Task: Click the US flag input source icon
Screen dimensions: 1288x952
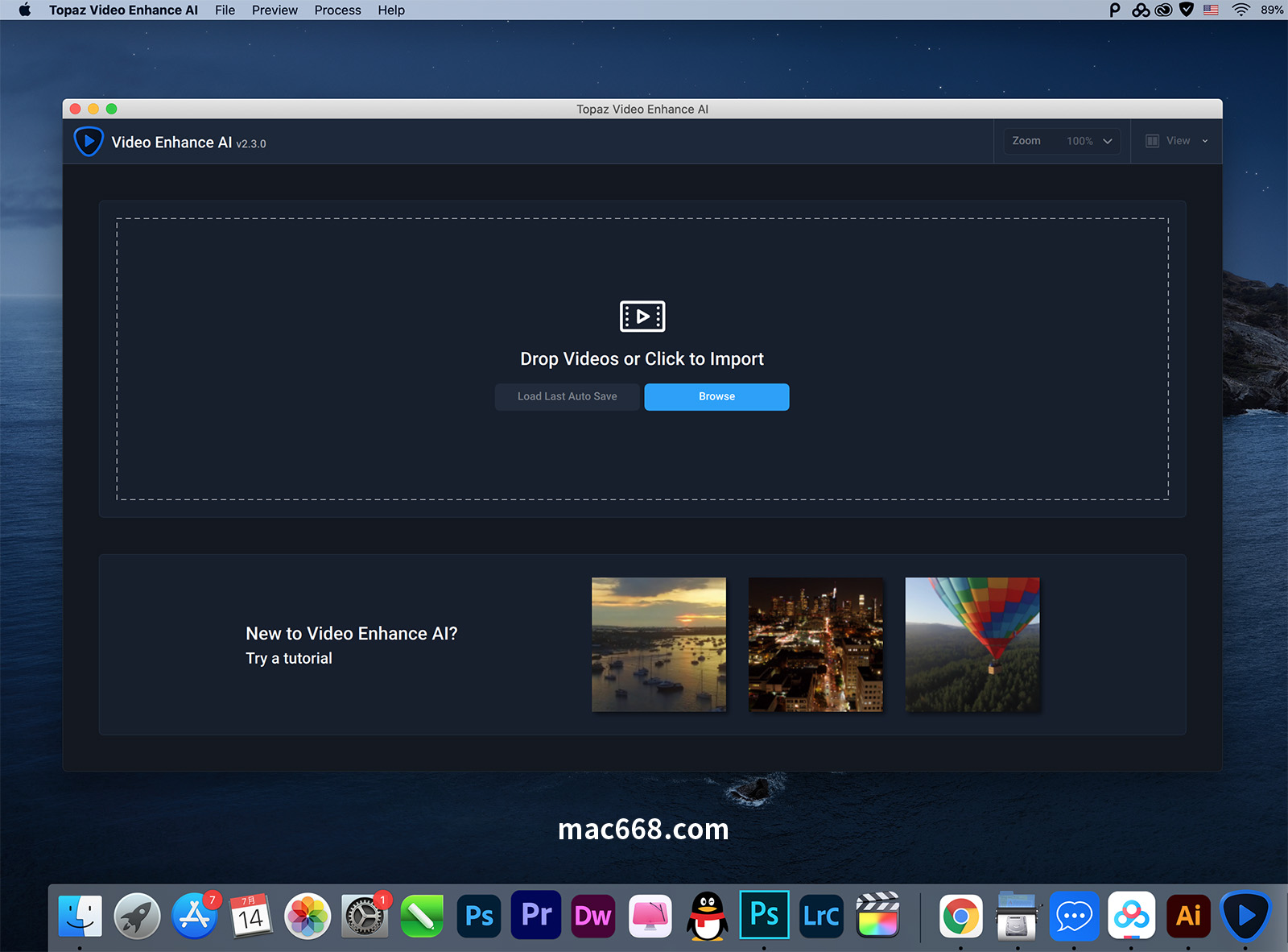Action: coord(1211,10)
